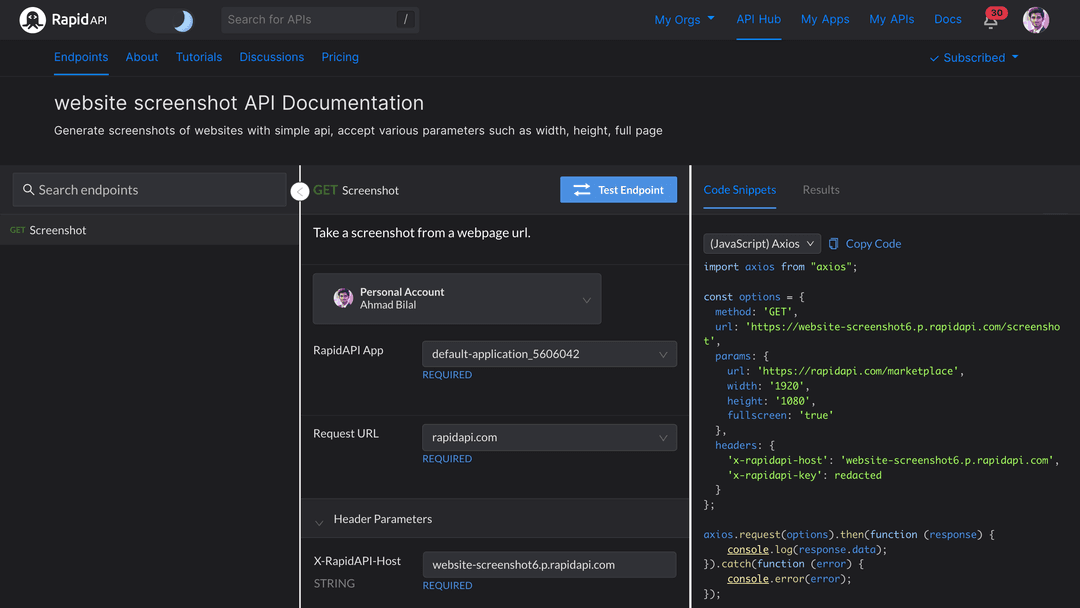The width and height of the screenshot is (1080, 608).
Task: Click the magnifier icon in endpoint search
Action: (27, 189)
